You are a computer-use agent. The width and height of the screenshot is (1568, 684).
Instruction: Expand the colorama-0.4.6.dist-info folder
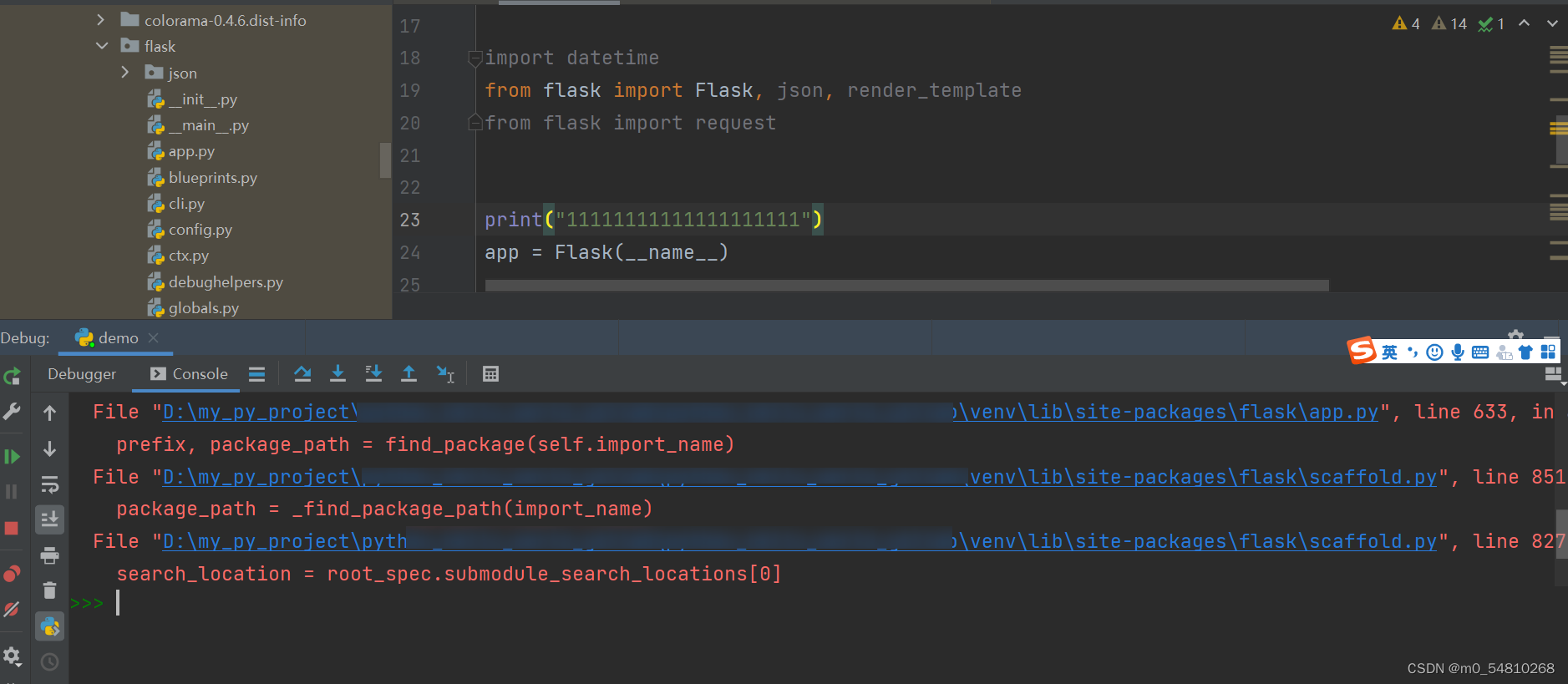pos(101,20)
